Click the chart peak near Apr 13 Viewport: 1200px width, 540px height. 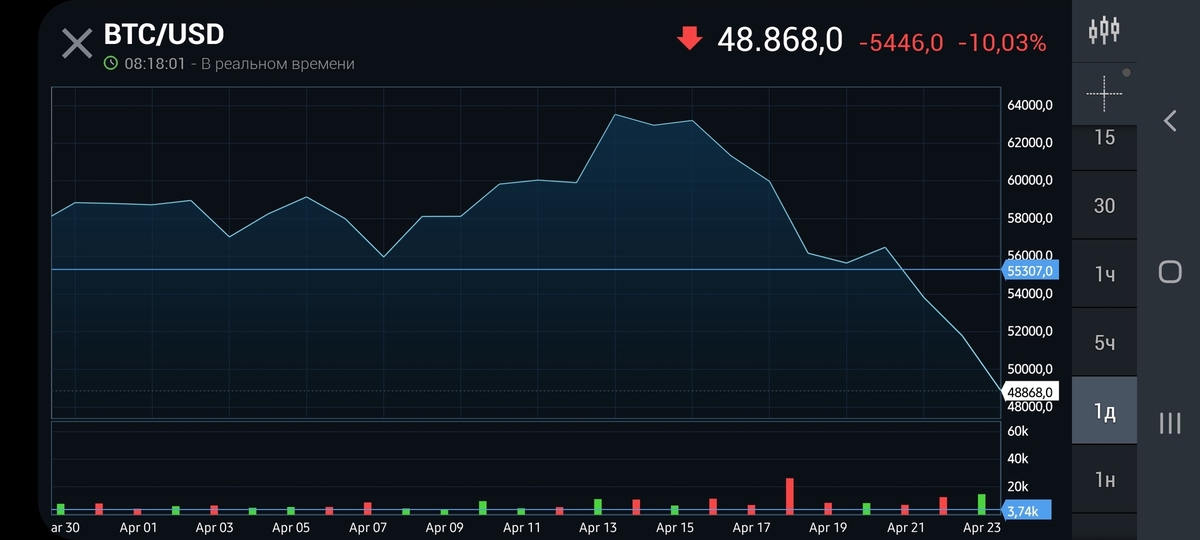point(615,115)
